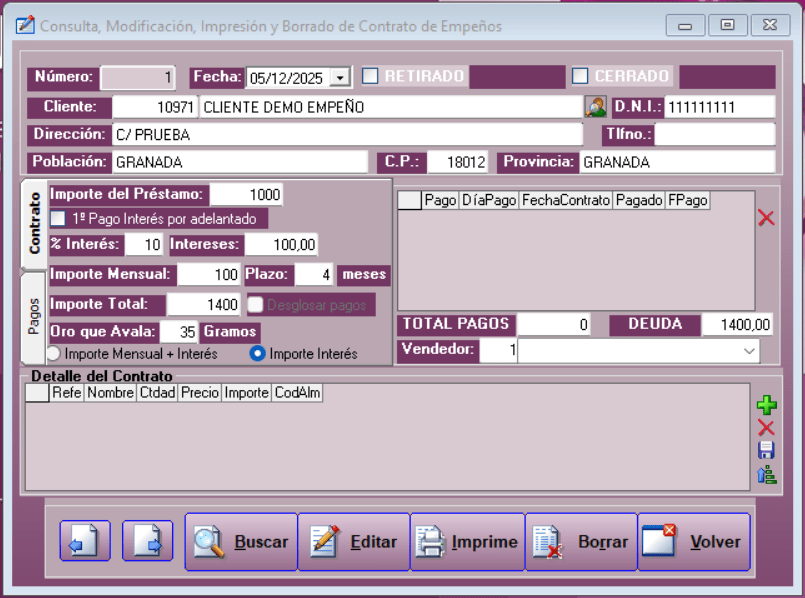Expand the Vendedor combo box
805x598 pixels.
tap(749, 351)
